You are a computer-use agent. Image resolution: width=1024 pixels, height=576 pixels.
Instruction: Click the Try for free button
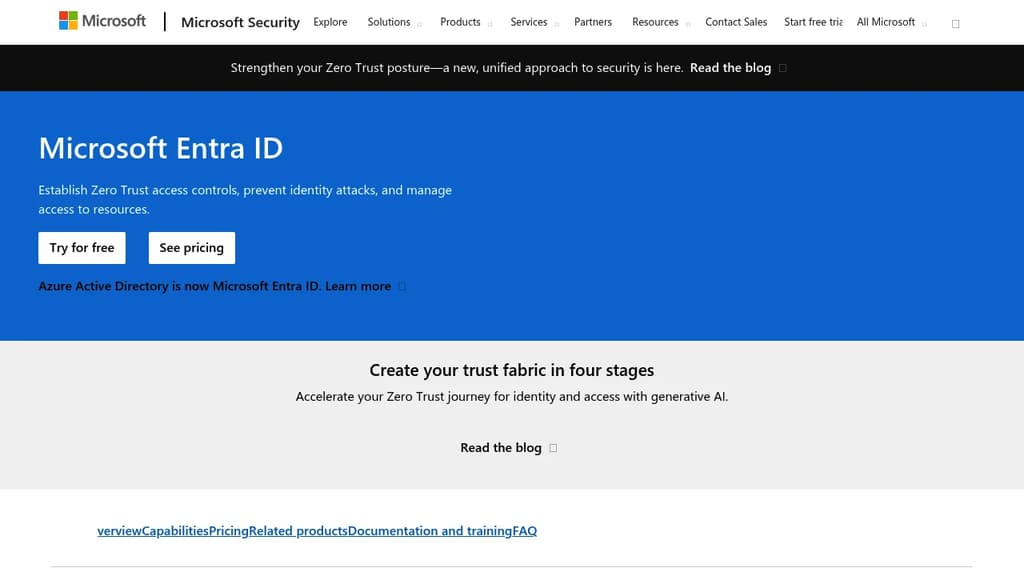(82, 248)
